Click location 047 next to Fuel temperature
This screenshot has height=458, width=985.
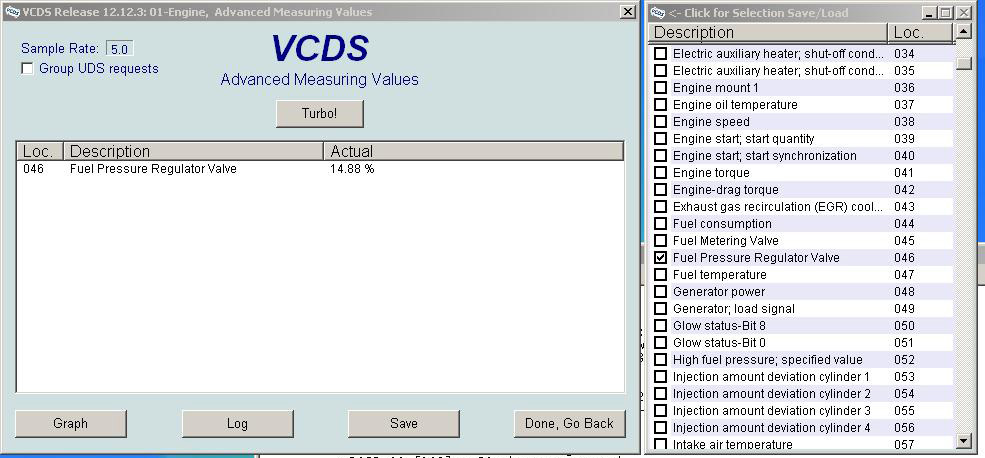[x=904, y=274]
